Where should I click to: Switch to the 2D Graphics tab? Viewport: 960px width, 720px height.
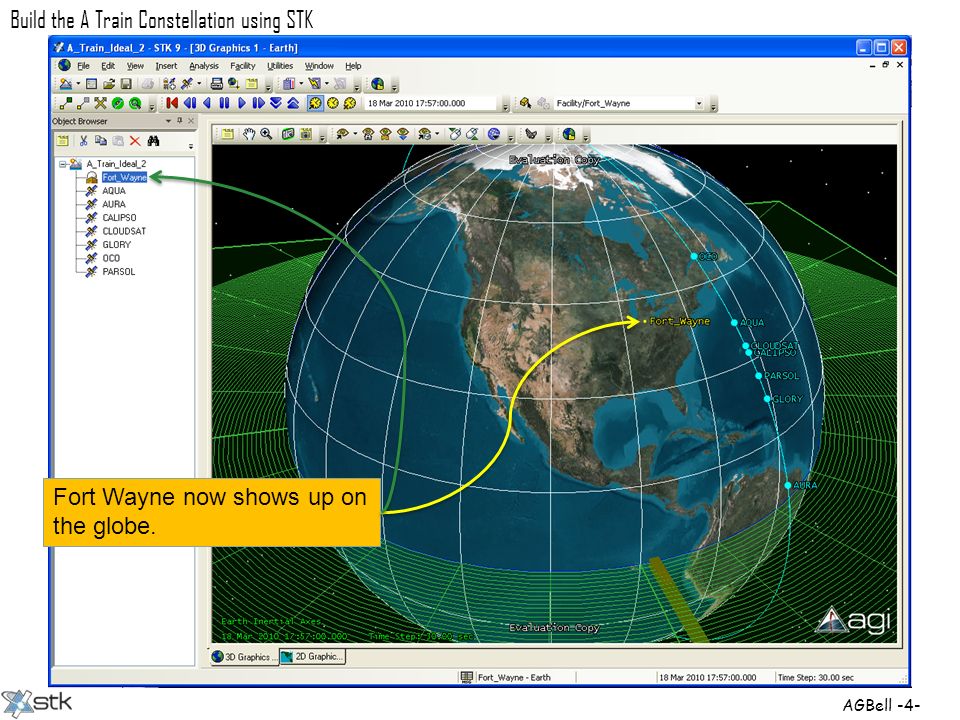coord(312,656)
